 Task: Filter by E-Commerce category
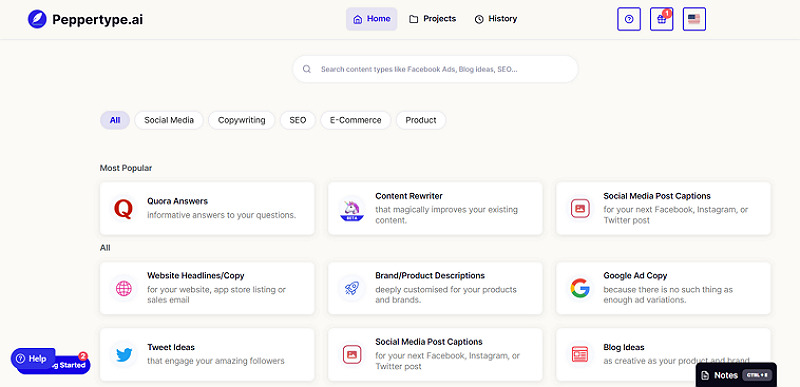tap(356, 120)
